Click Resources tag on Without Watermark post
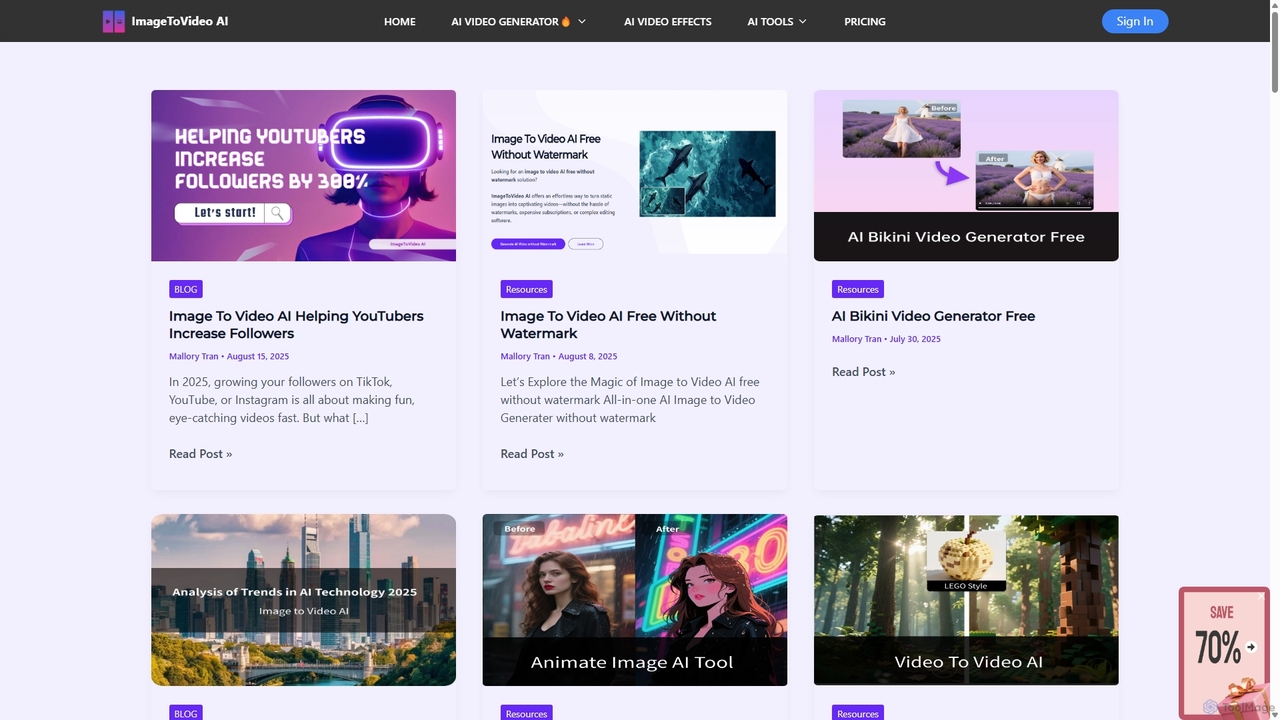Viewport: 1280px width, 720px height. pos(526,289)
